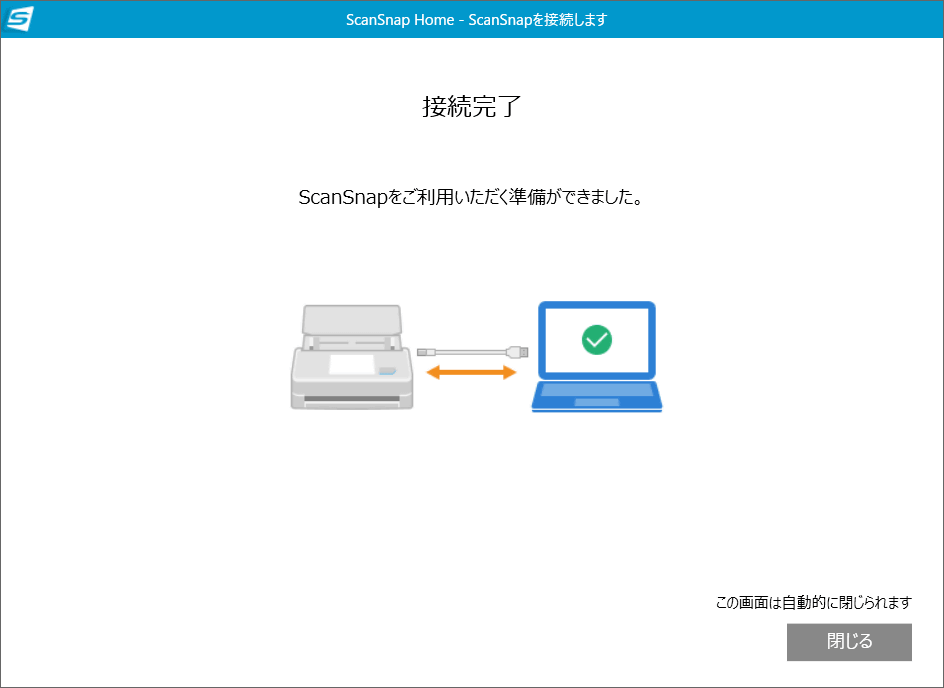
Task: Click the ScanSnapをご利用いただく準備ができました message
Action: click(471, 197)
